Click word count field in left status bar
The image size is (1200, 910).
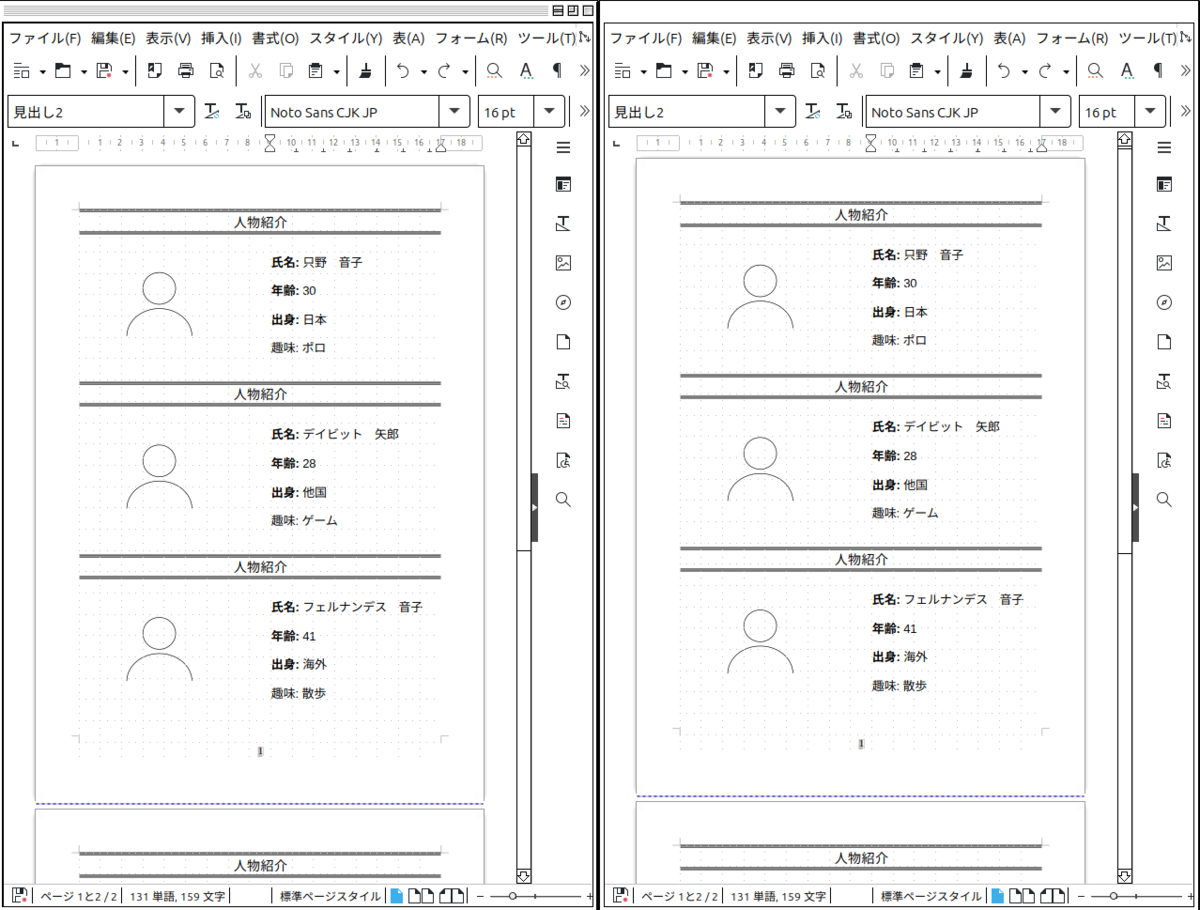pos(177,896)
